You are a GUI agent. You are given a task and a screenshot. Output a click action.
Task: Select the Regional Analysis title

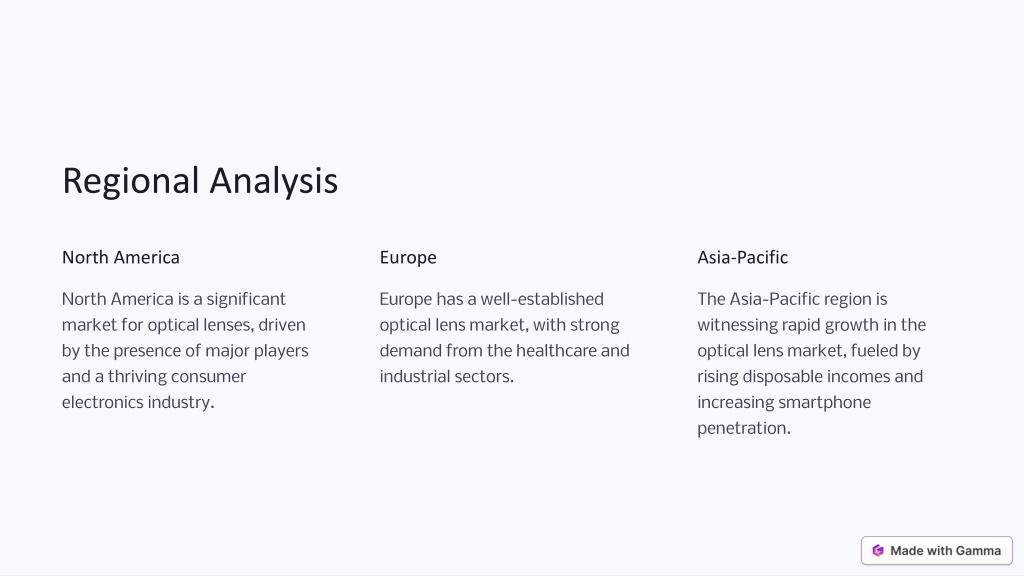coord(200,181)
